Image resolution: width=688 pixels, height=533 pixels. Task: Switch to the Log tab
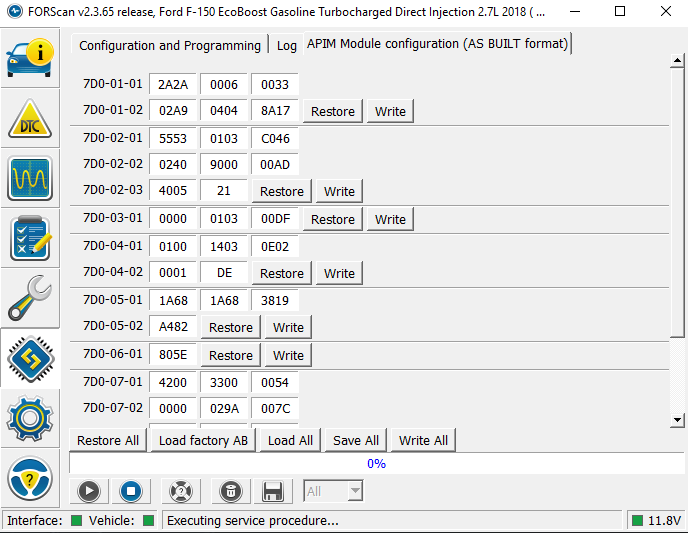287,46
